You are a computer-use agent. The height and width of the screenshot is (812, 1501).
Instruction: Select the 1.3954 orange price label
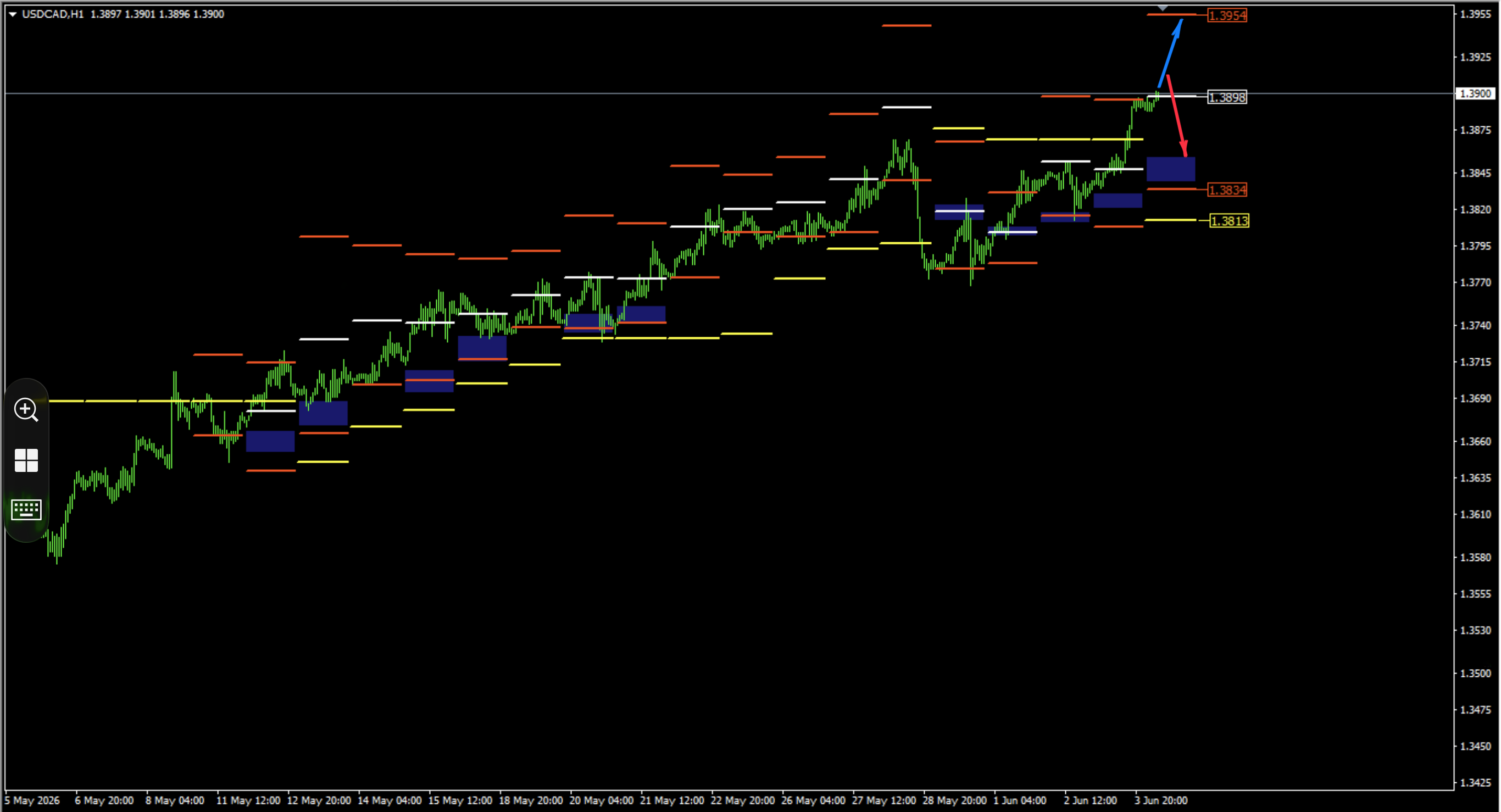1227,16
